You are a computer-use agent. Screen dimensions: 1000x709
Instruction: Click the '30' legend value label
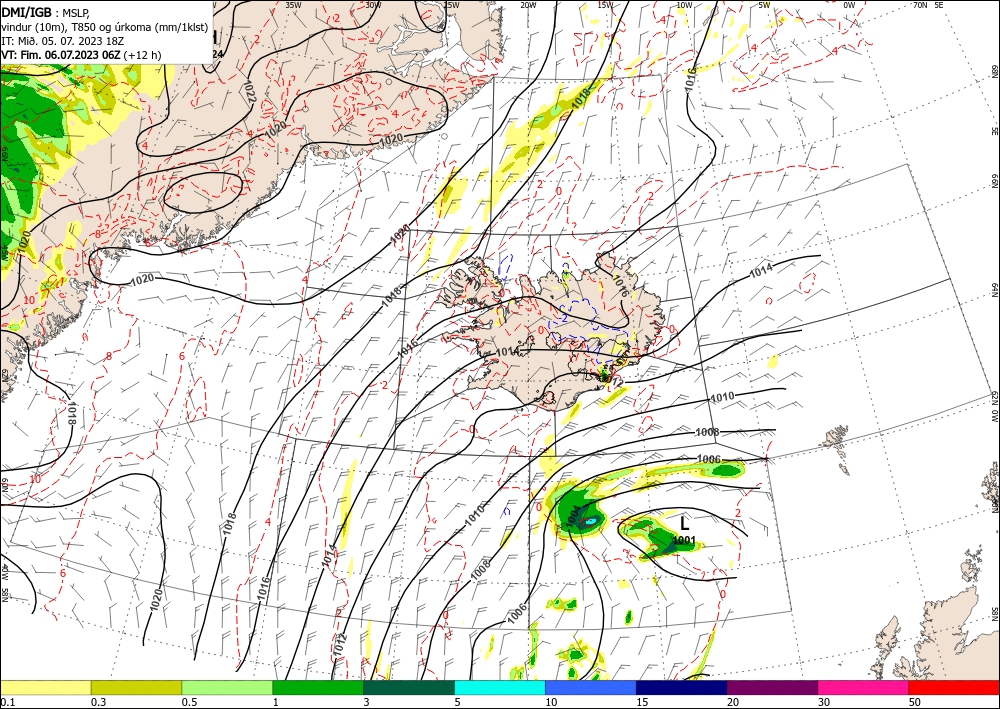click(x=823, y=702)
